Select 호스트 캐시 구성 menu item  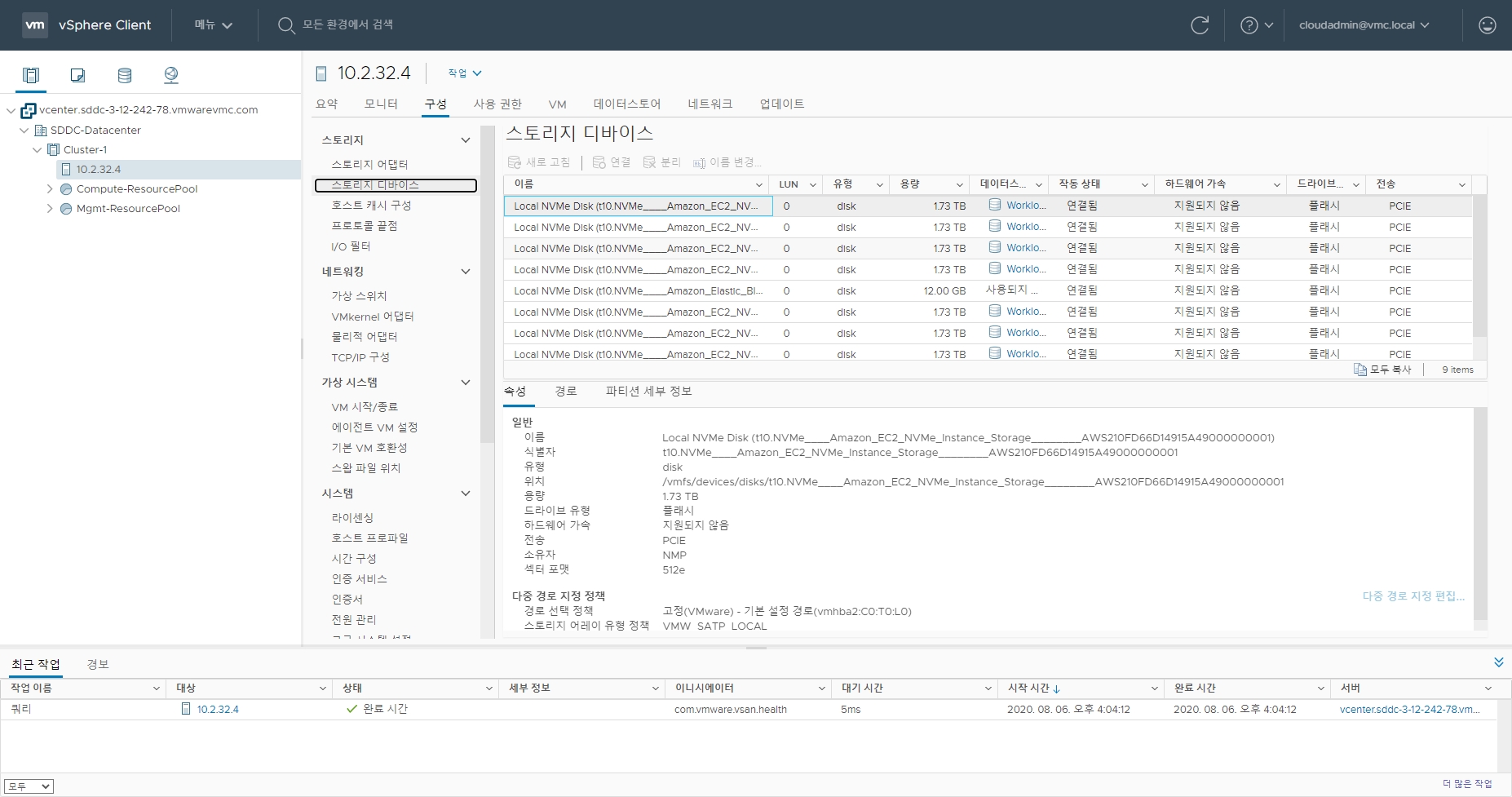371,206
